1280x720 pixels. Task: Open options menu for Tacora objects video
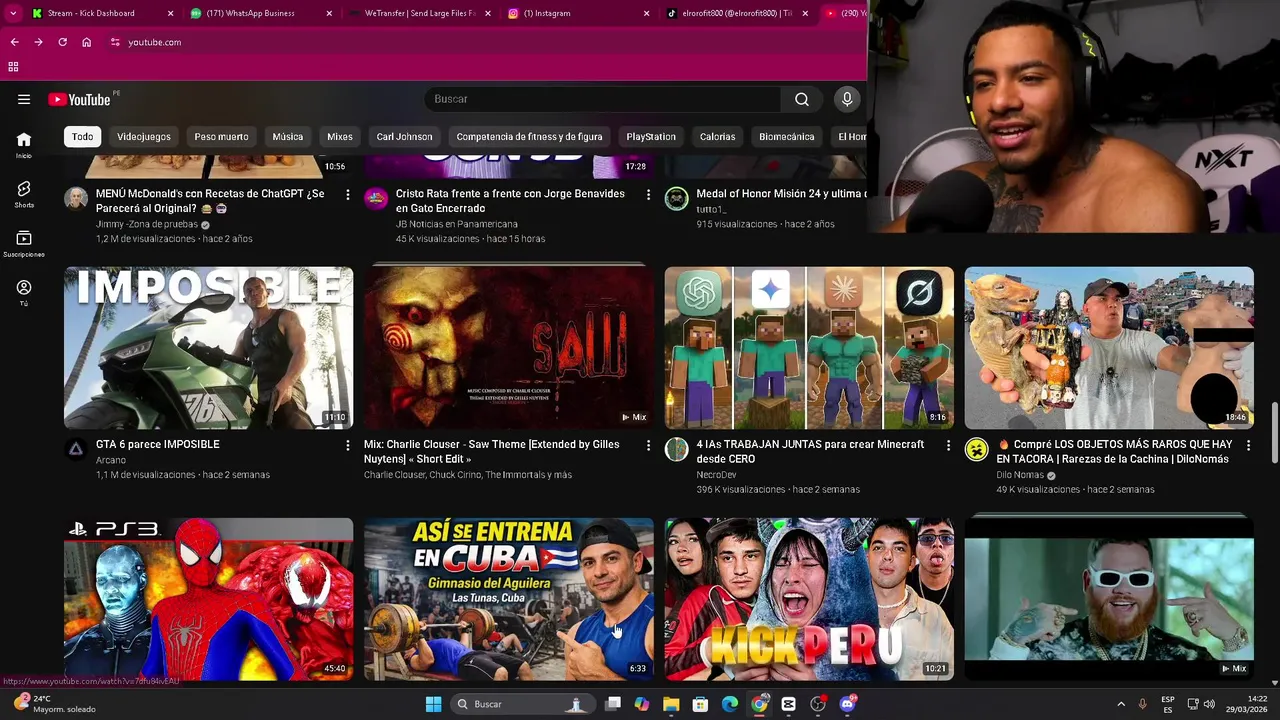point(1248,445)
